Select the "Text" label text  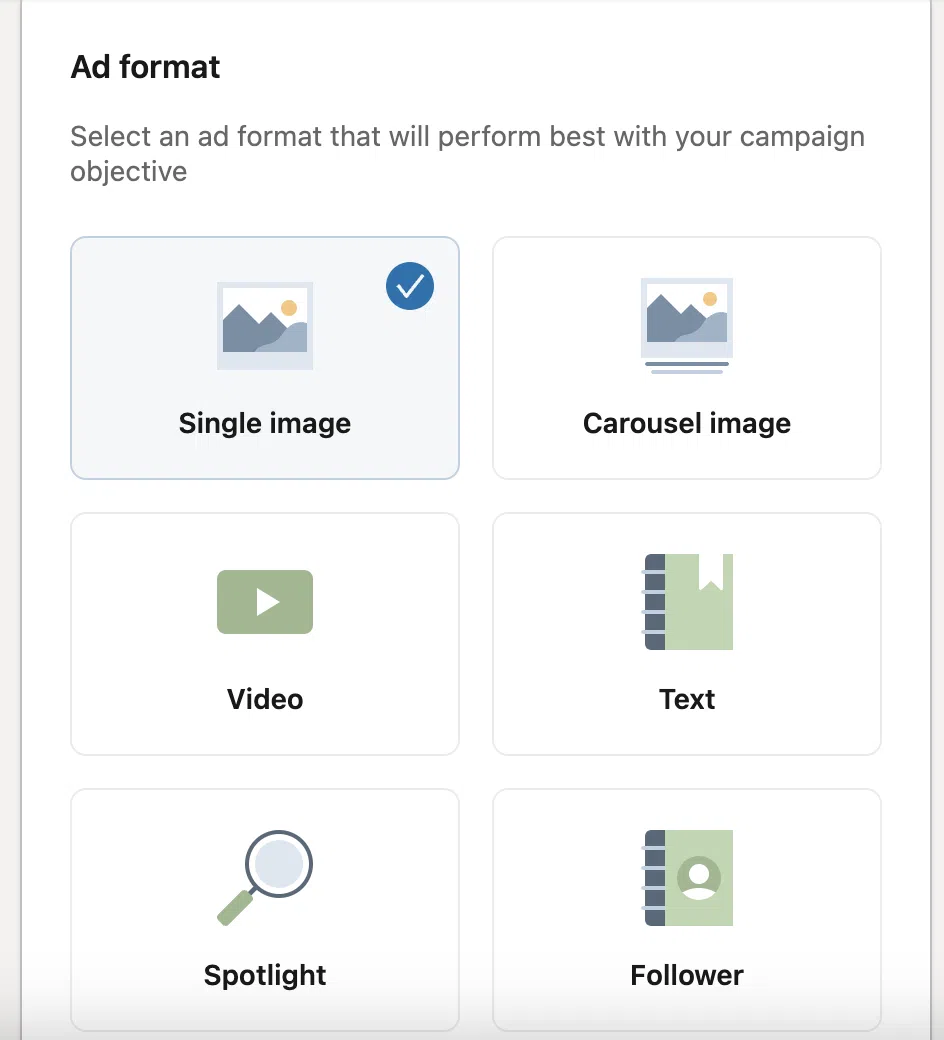click(x=687, y=699)
